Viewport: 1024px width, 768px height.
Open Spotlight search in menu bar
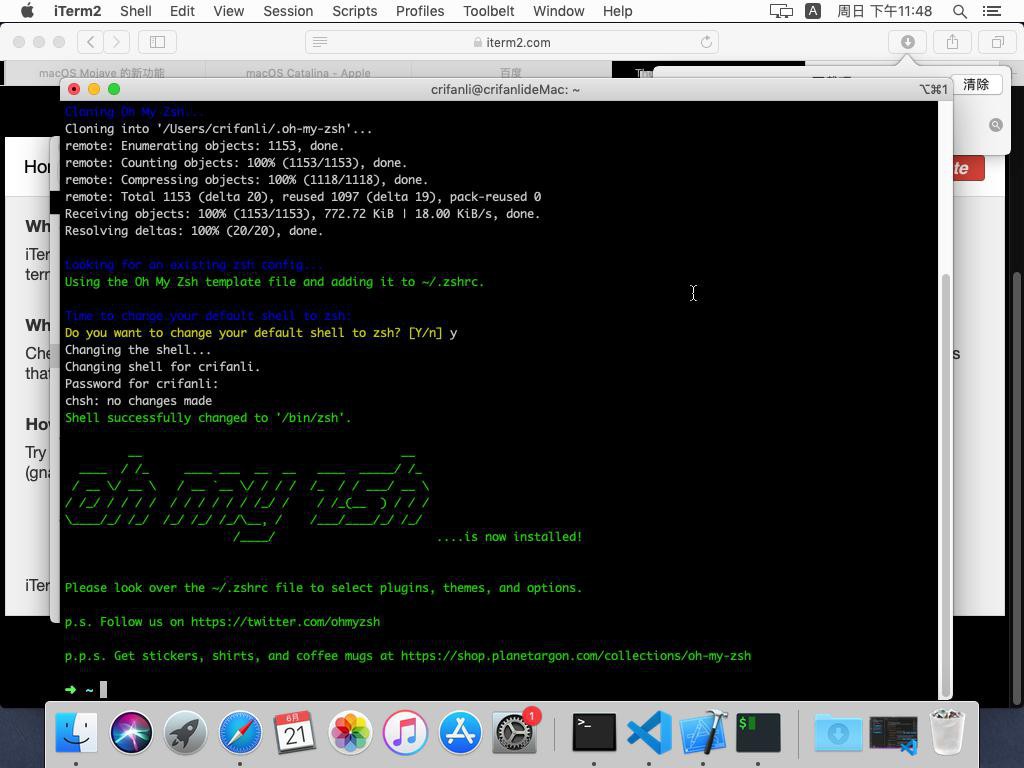959,11
